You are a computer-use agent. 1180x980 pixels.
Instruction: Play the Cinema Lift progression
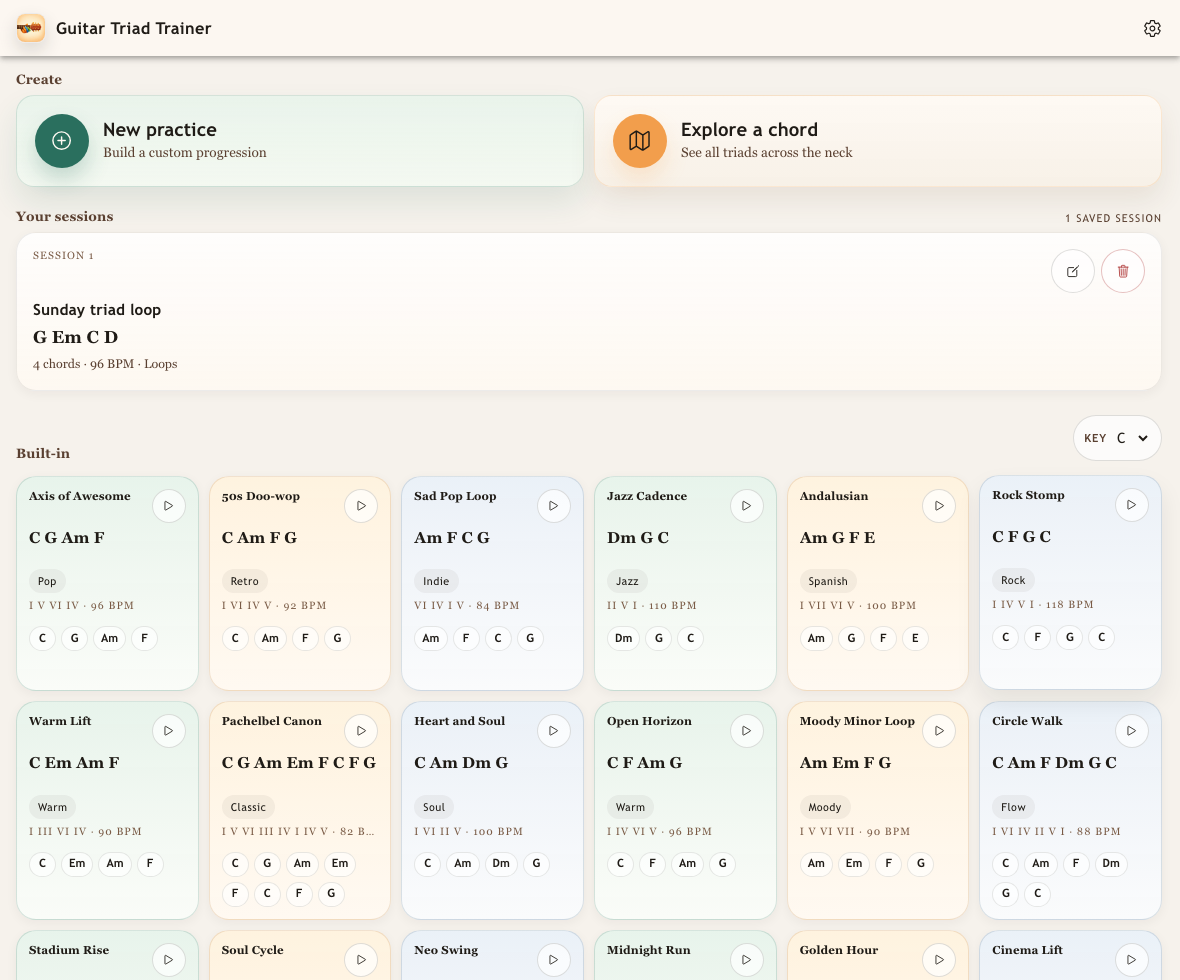point(1132,960)
